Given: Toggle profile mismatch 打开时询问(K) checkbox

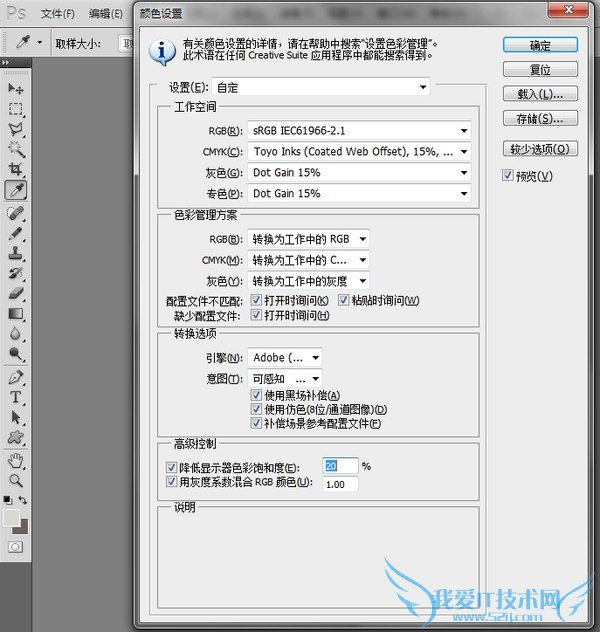Looking at the screenshot, I should pyautogui.click(x=256, y=300).
